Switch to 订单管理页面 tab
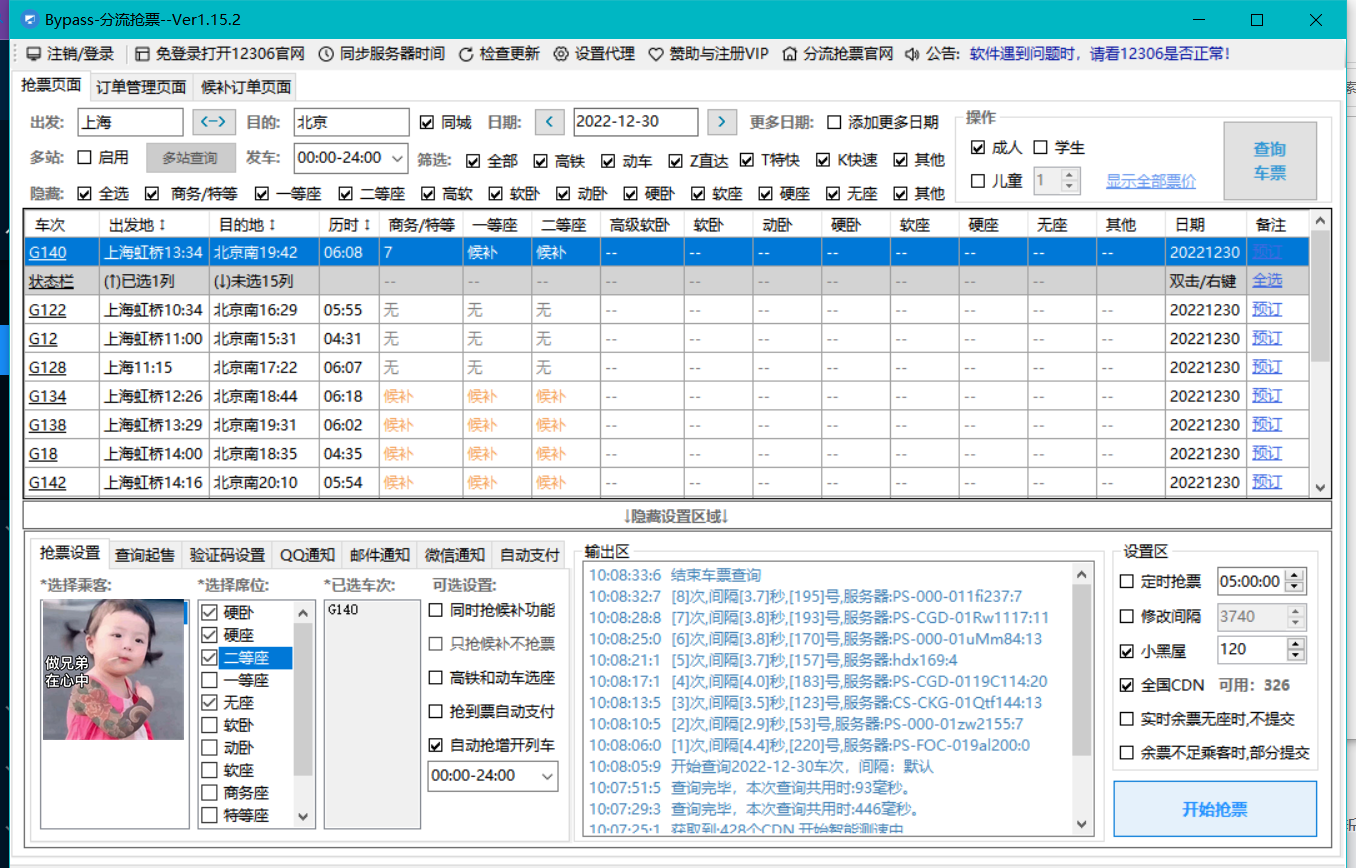This screenshot has height=868, width=1356. pyautogui.click(x=141, y=87)
